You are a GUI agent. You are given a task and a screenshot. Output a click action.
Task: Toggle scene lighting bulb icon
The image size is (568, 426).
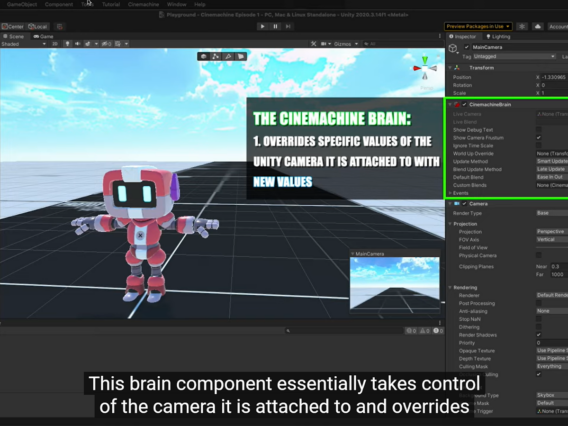(67, 44)
